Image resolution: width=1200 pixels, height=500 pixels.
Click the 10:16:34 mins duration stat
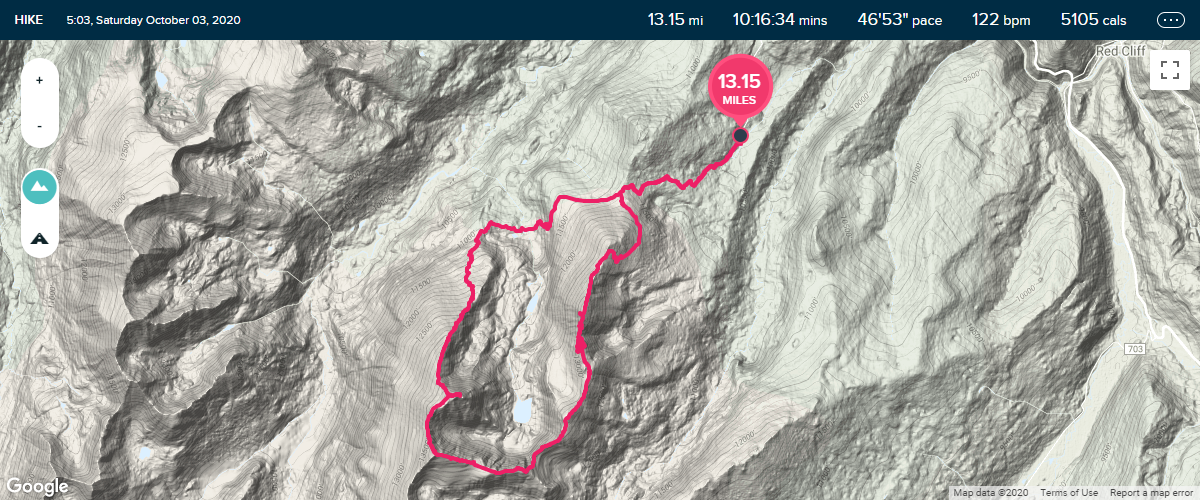click(780, 20)
